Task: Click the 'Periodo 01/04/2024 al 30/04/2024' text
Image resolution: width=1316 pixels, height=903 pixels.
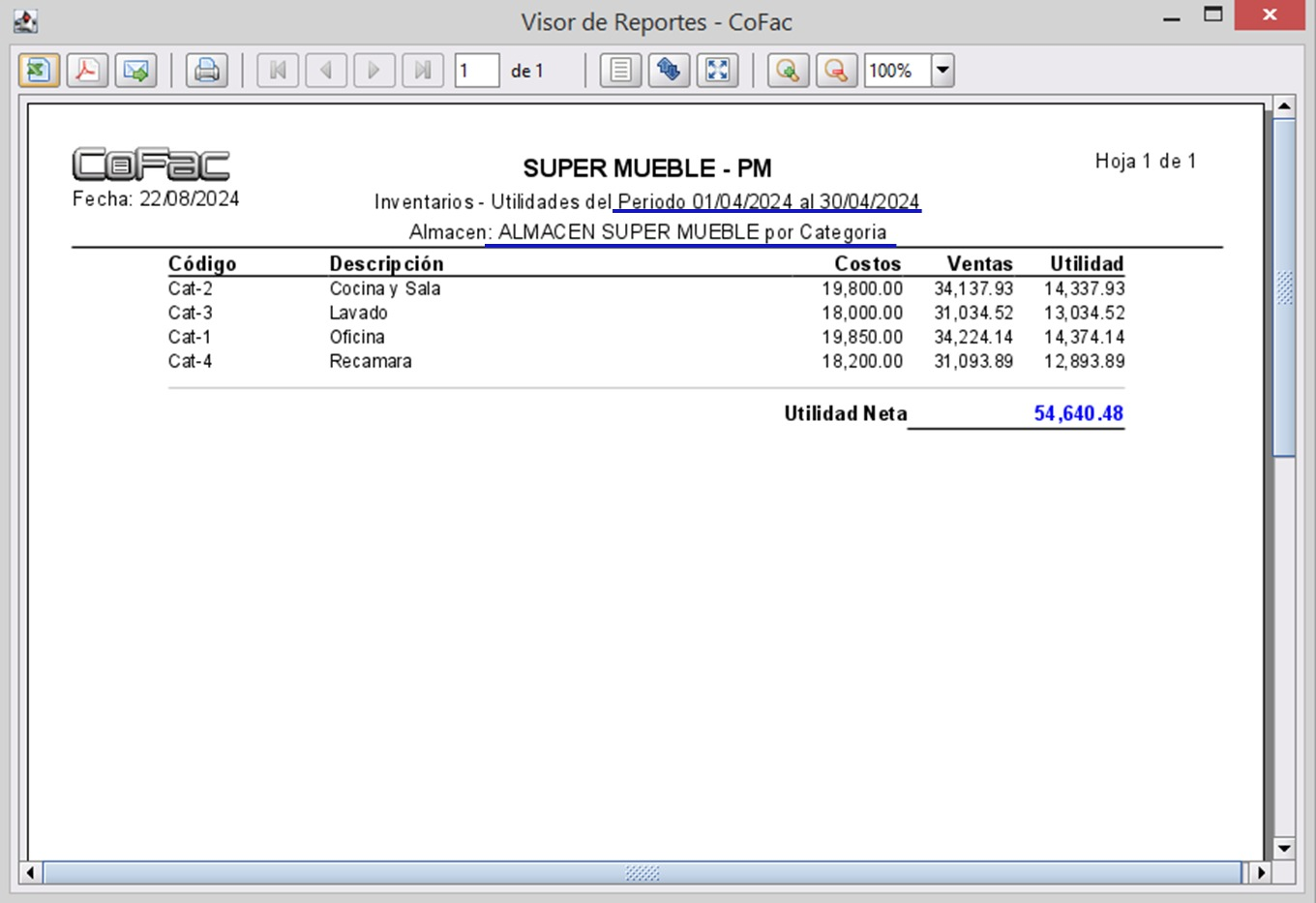Action: point(768,201)
